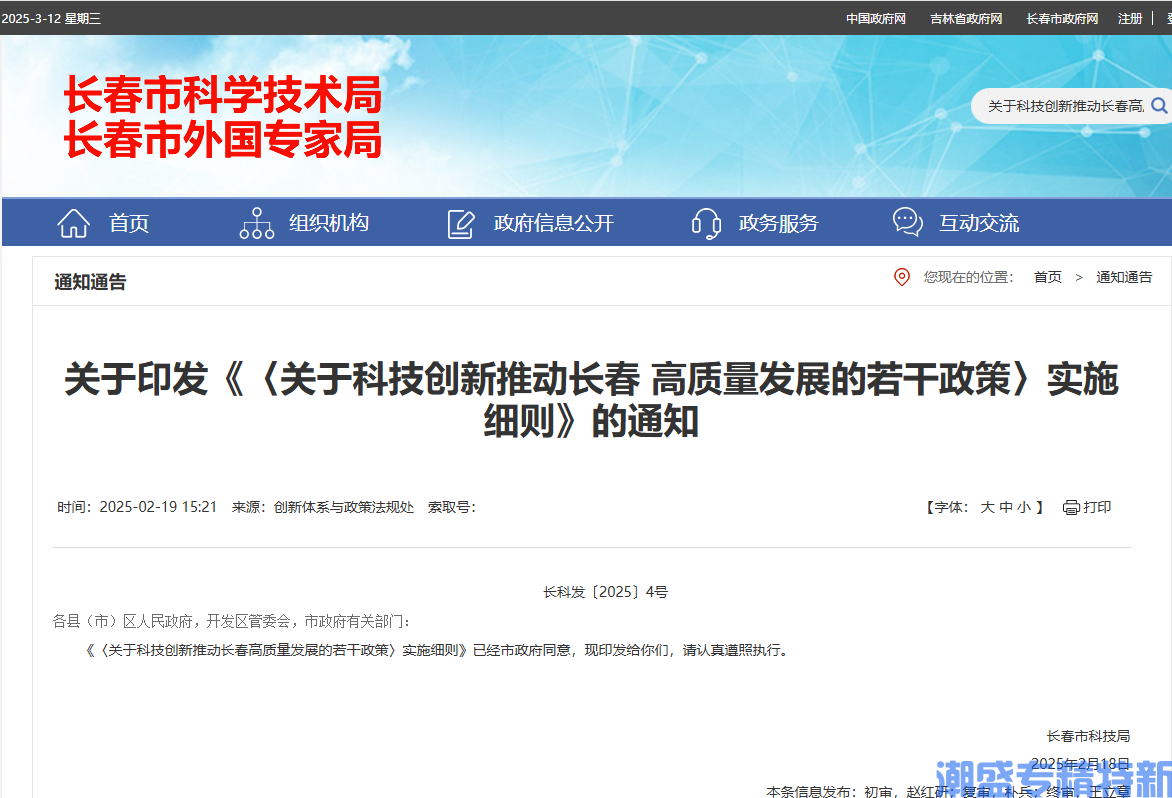Click the chat bubble icon beside 互动交流

tap(907, 222)
